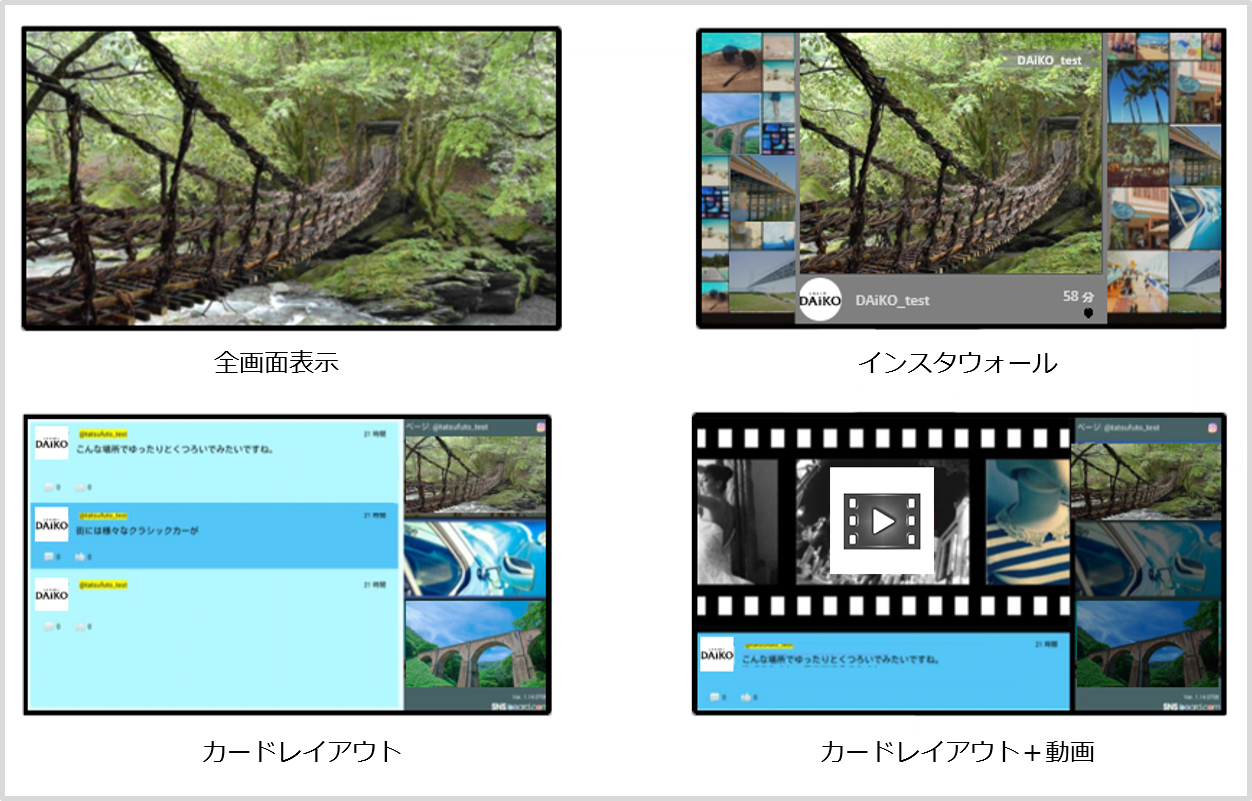Viewport: 1252px width, 801px height.
Task: Click the comment icon on the highlighted second post
Action: (x=50, y=556)
